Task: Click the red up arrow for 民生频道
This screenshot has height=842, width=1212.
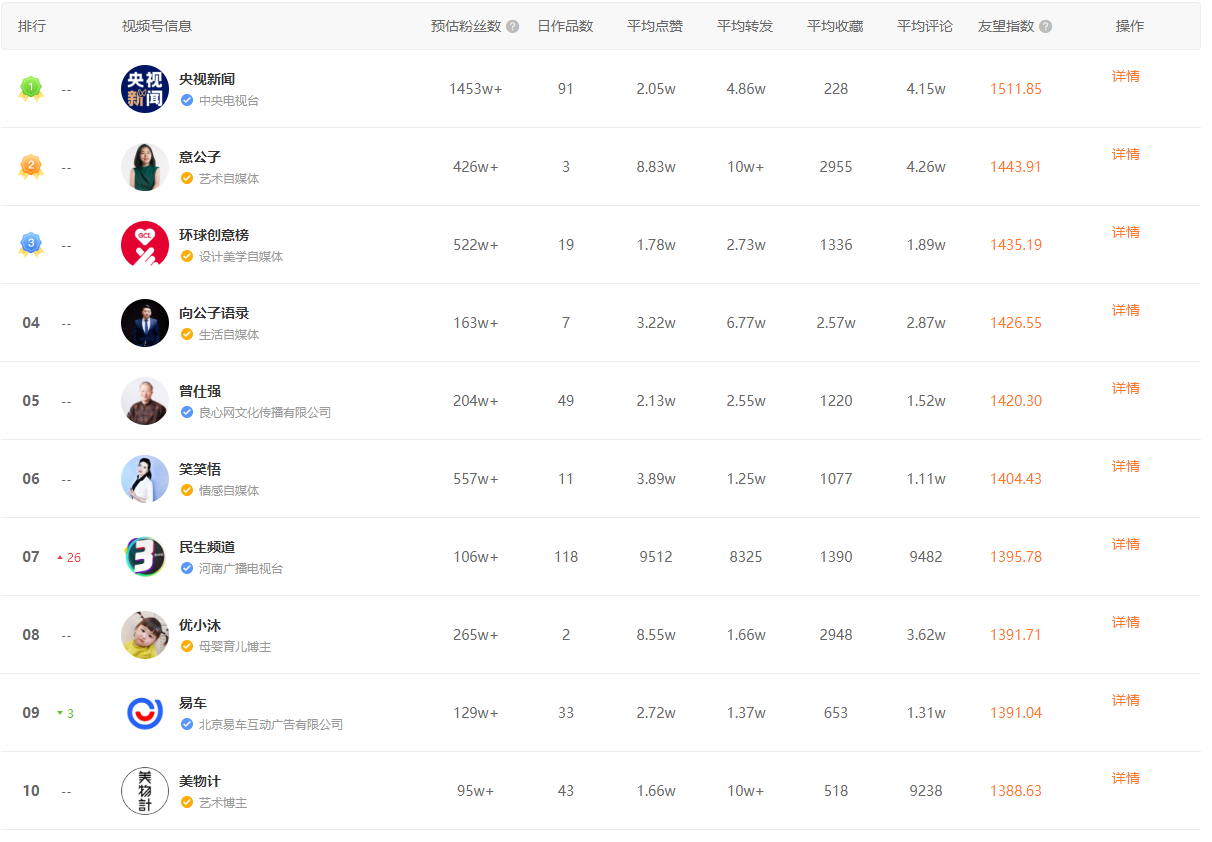Action: click(60, 557)
